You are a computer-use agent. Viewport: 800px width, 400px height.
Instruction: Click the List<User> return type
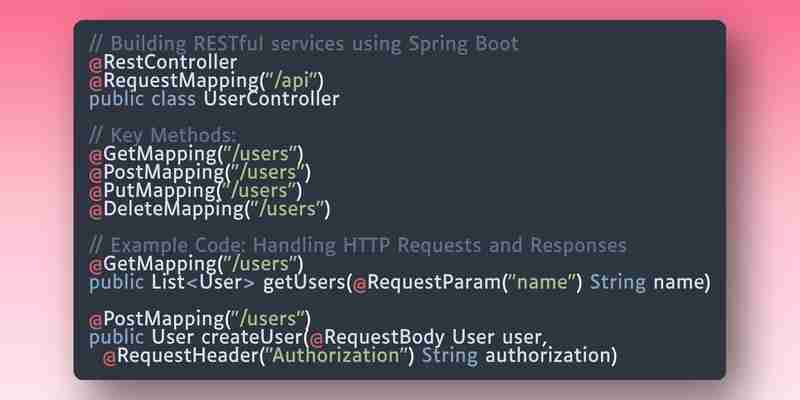point(203,283)
